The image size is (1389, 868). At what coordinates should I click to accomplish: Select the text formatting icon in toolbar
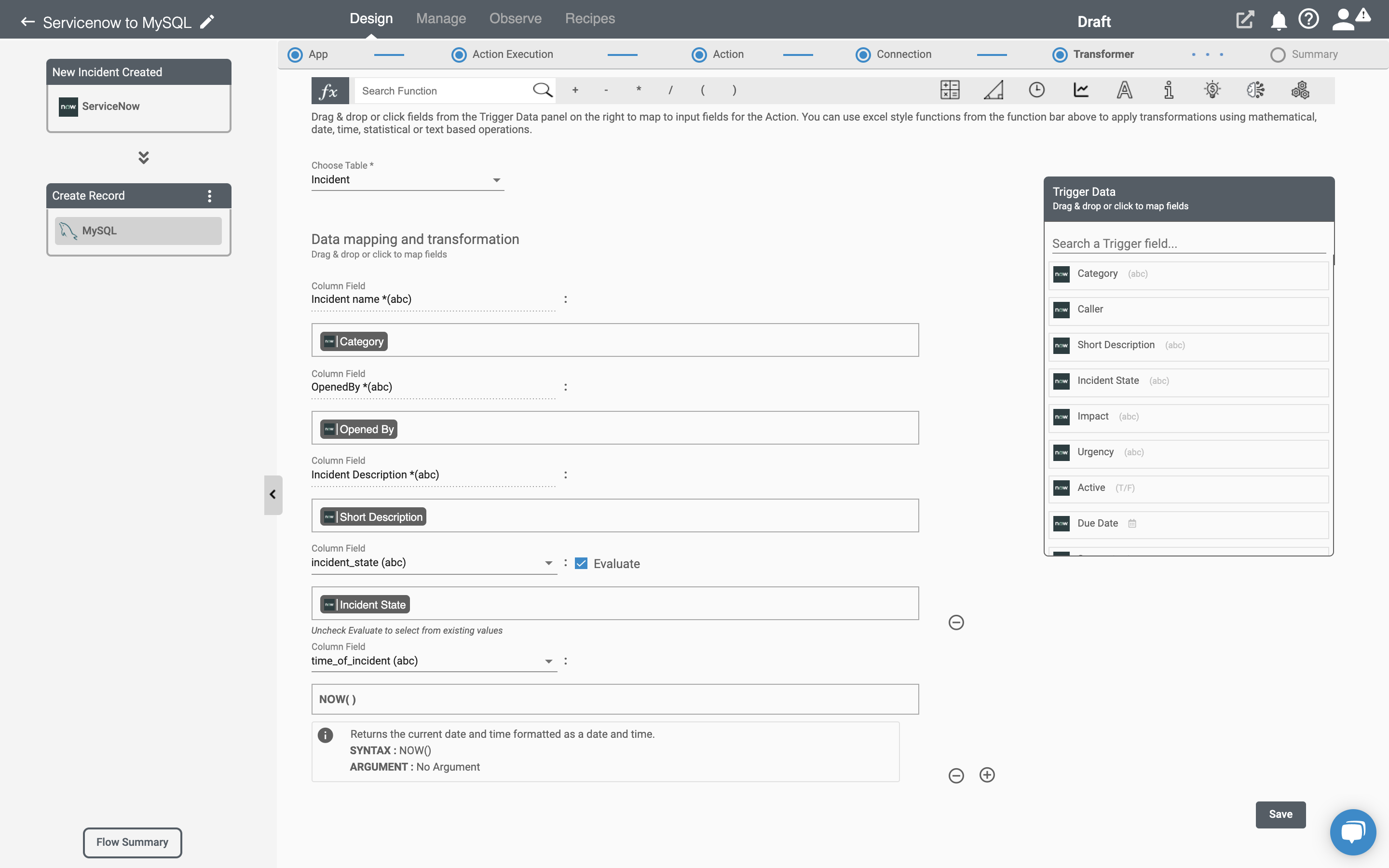click(1124, 90)
